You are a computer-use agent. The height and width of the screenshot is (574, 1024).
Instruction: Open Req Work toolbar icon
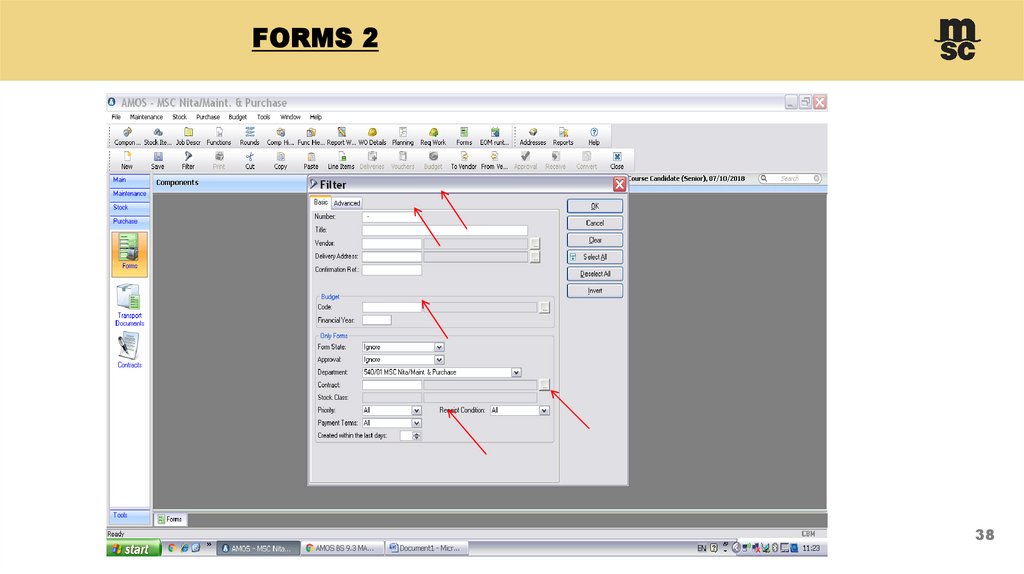click(x=433, y=136)
